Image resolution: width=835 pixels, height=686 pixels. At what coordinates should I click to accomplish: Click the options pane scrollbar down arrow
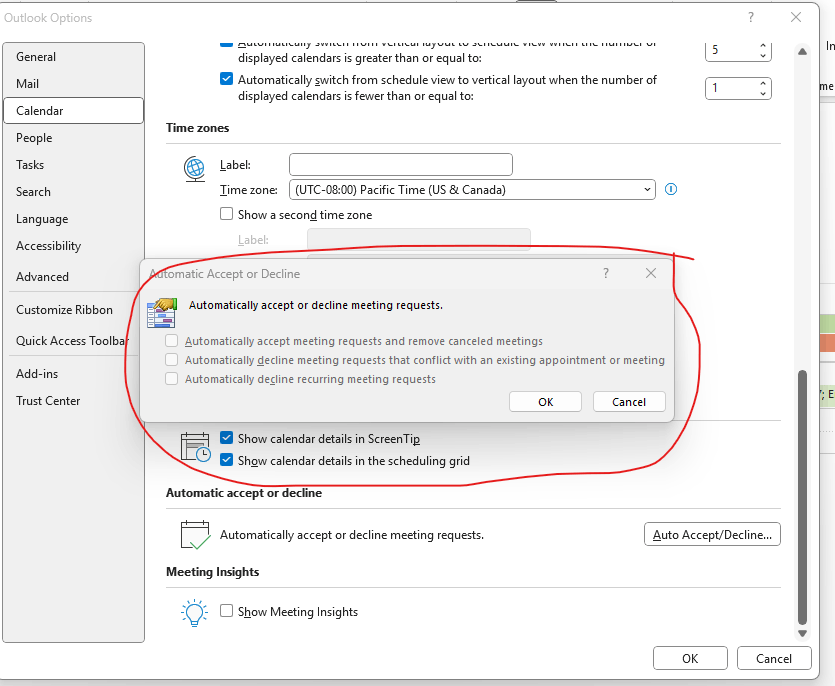(803, 633)
